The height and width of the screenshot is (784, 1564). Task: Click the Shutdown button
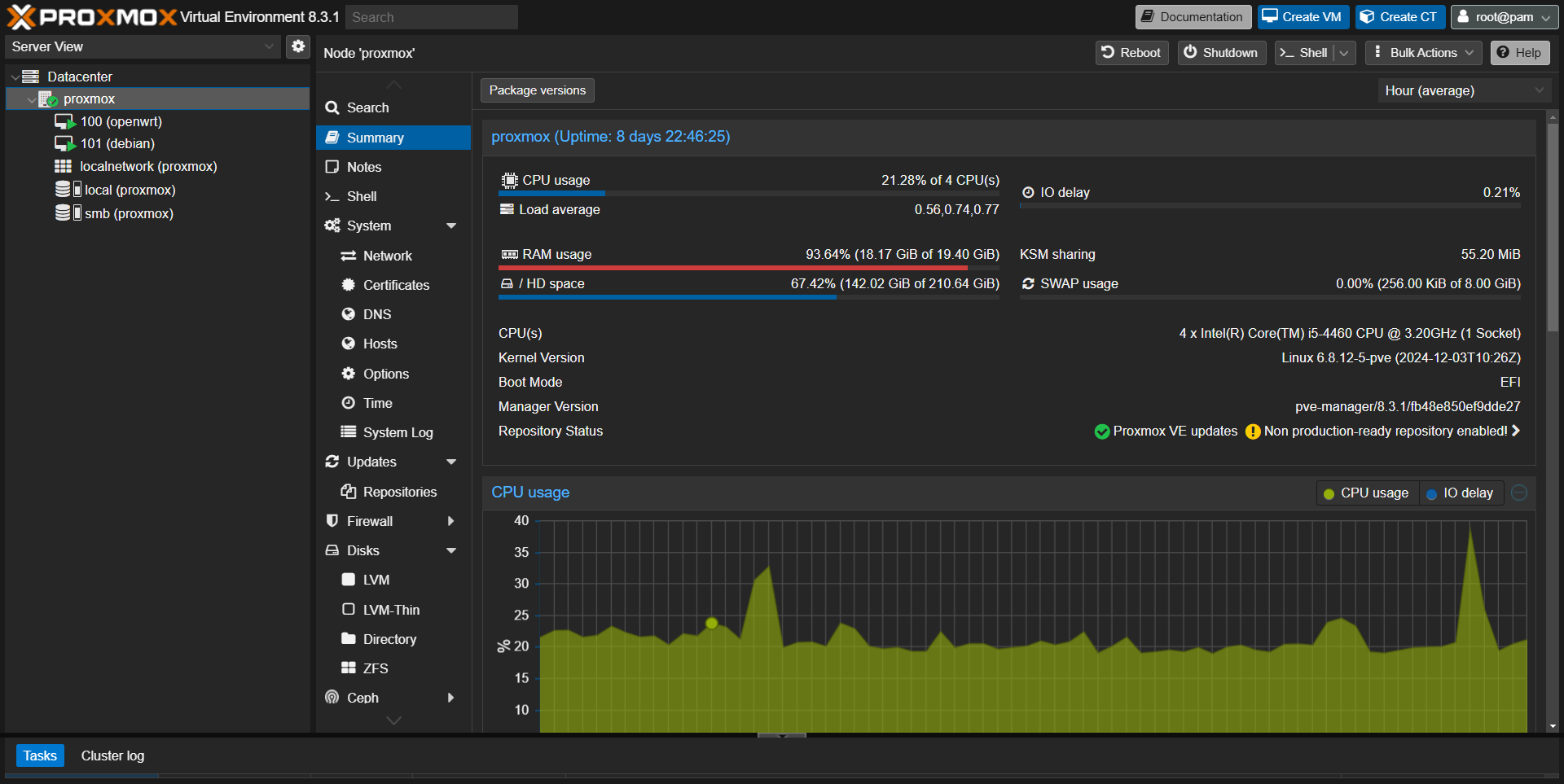(x=1221, y=52)
